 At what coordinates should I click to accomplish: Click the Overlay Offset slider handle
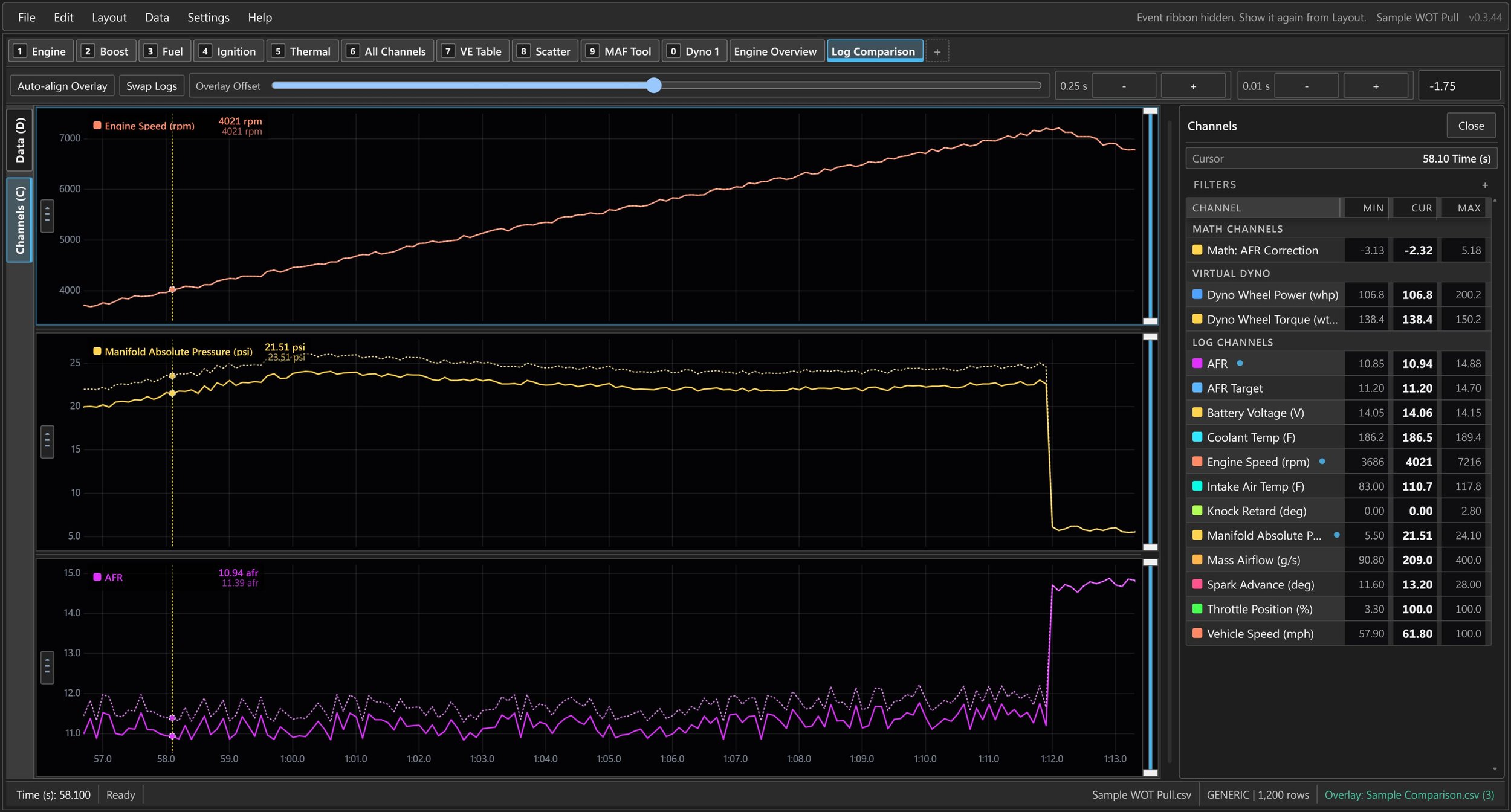(653, 86)
